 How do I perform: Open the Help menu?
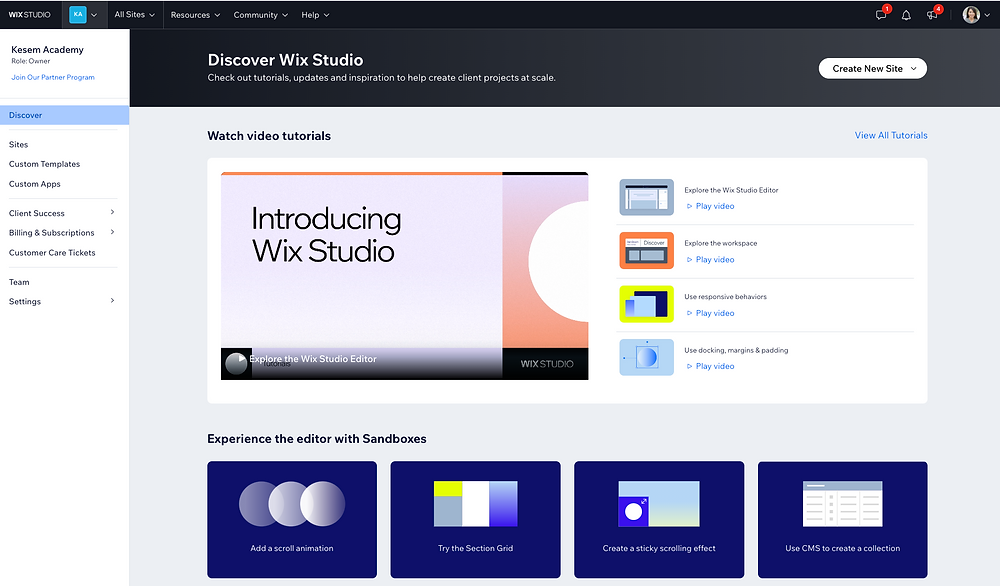pos(313,14)
